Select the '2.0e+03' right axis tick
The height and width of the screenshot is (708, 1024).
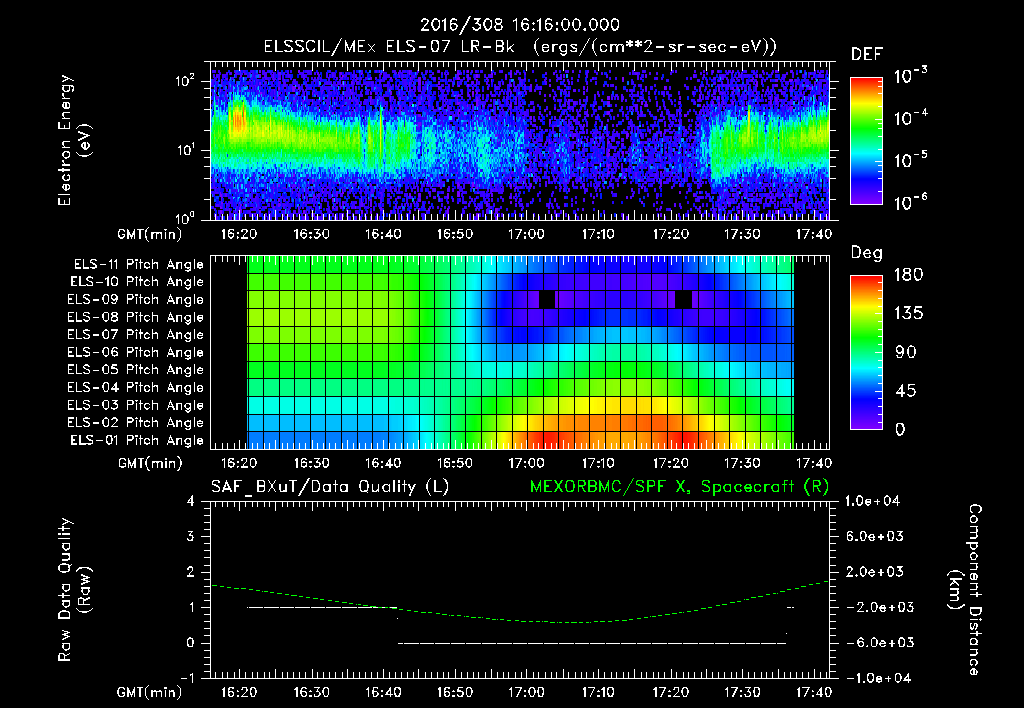click(x=875, y=572)
